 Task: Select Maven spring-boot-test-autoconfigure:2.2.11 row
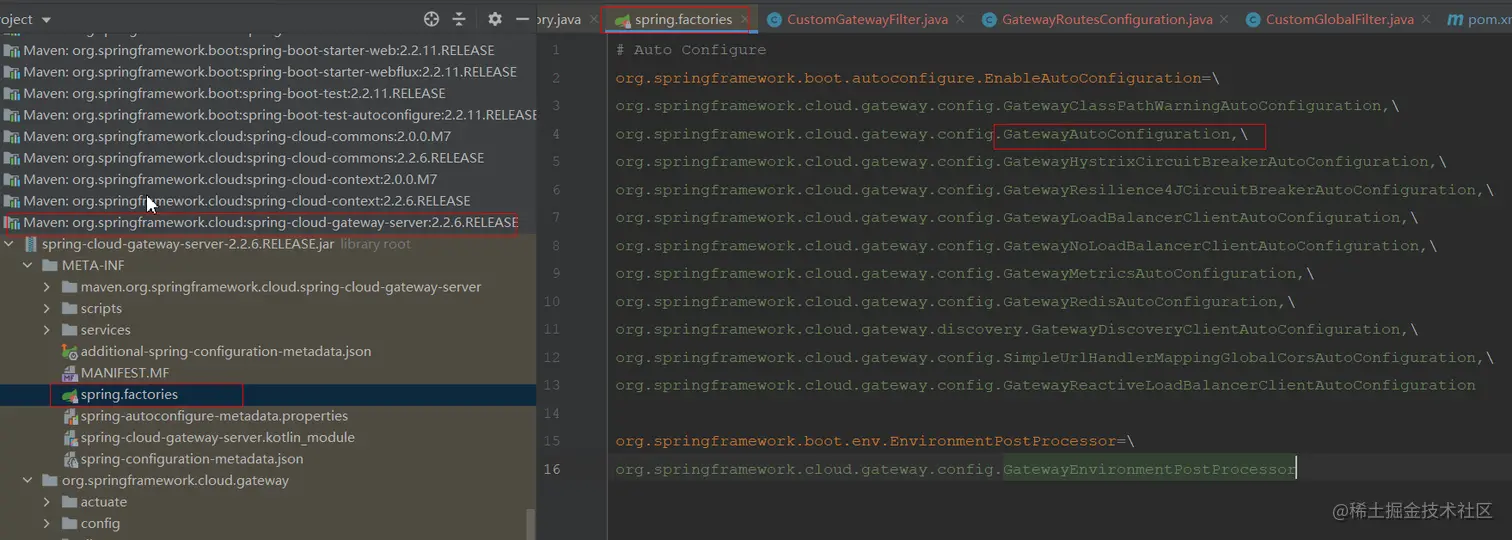[268, 115]
